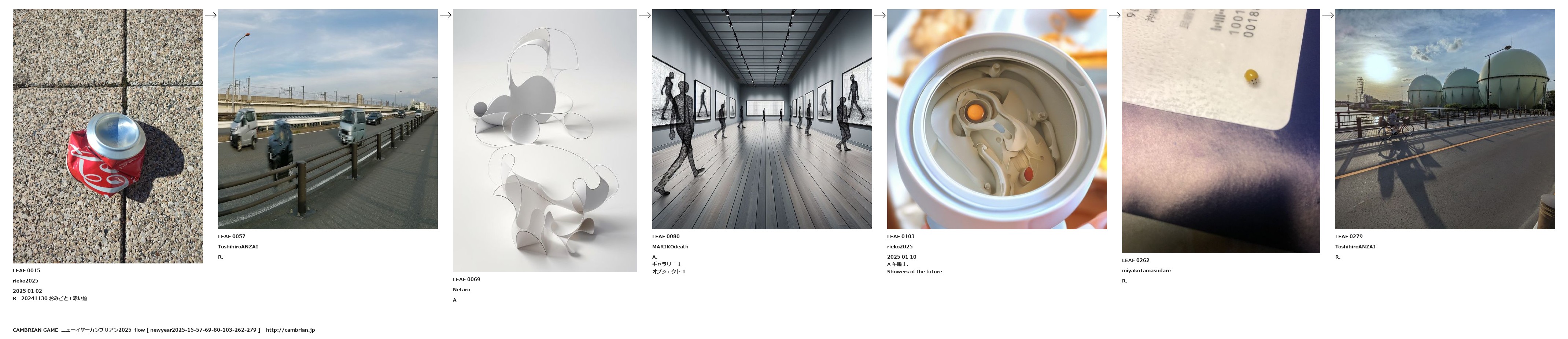Screen dimensions: 1568x339
Task: Open the white cup with orange dot image
Action: tap(997, 119)
